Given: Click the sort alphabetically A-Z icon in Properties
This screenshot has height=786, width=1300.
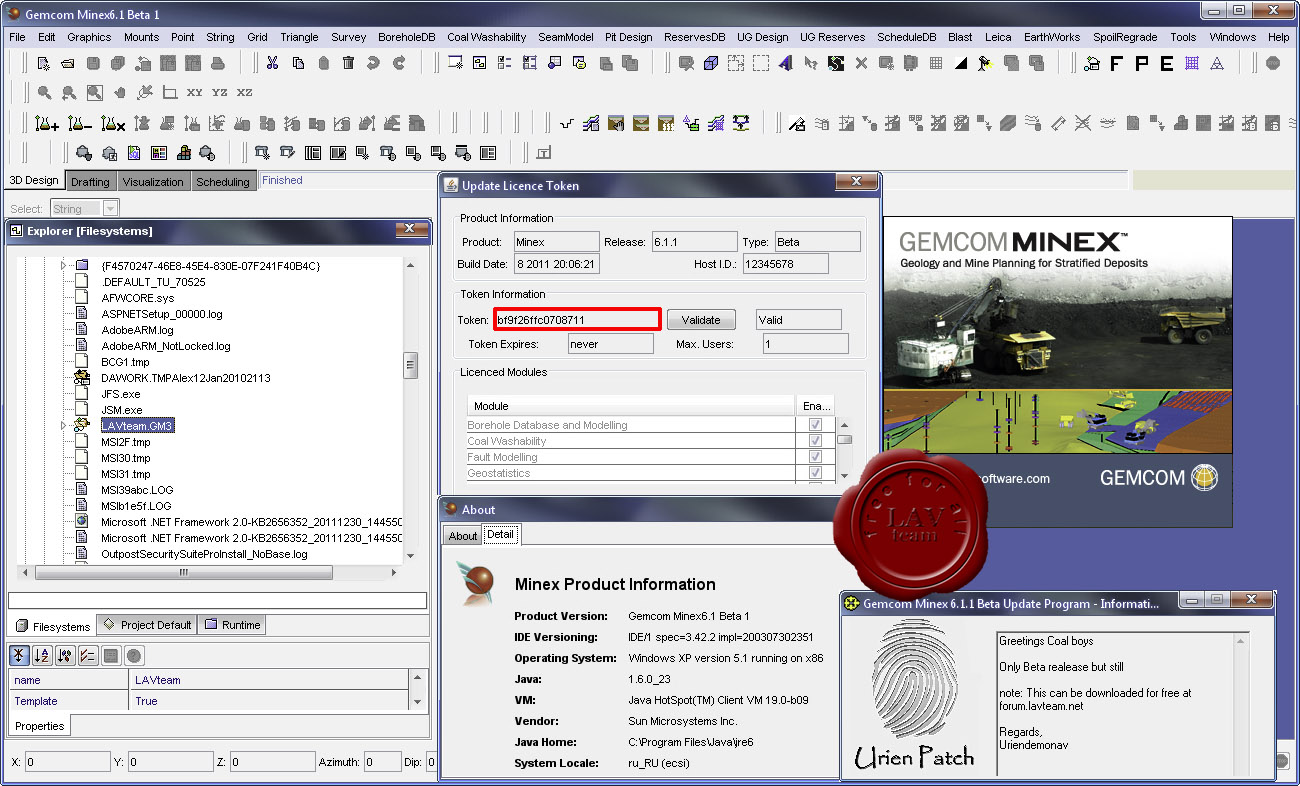Looking at the screenshot, I should 42,656.
